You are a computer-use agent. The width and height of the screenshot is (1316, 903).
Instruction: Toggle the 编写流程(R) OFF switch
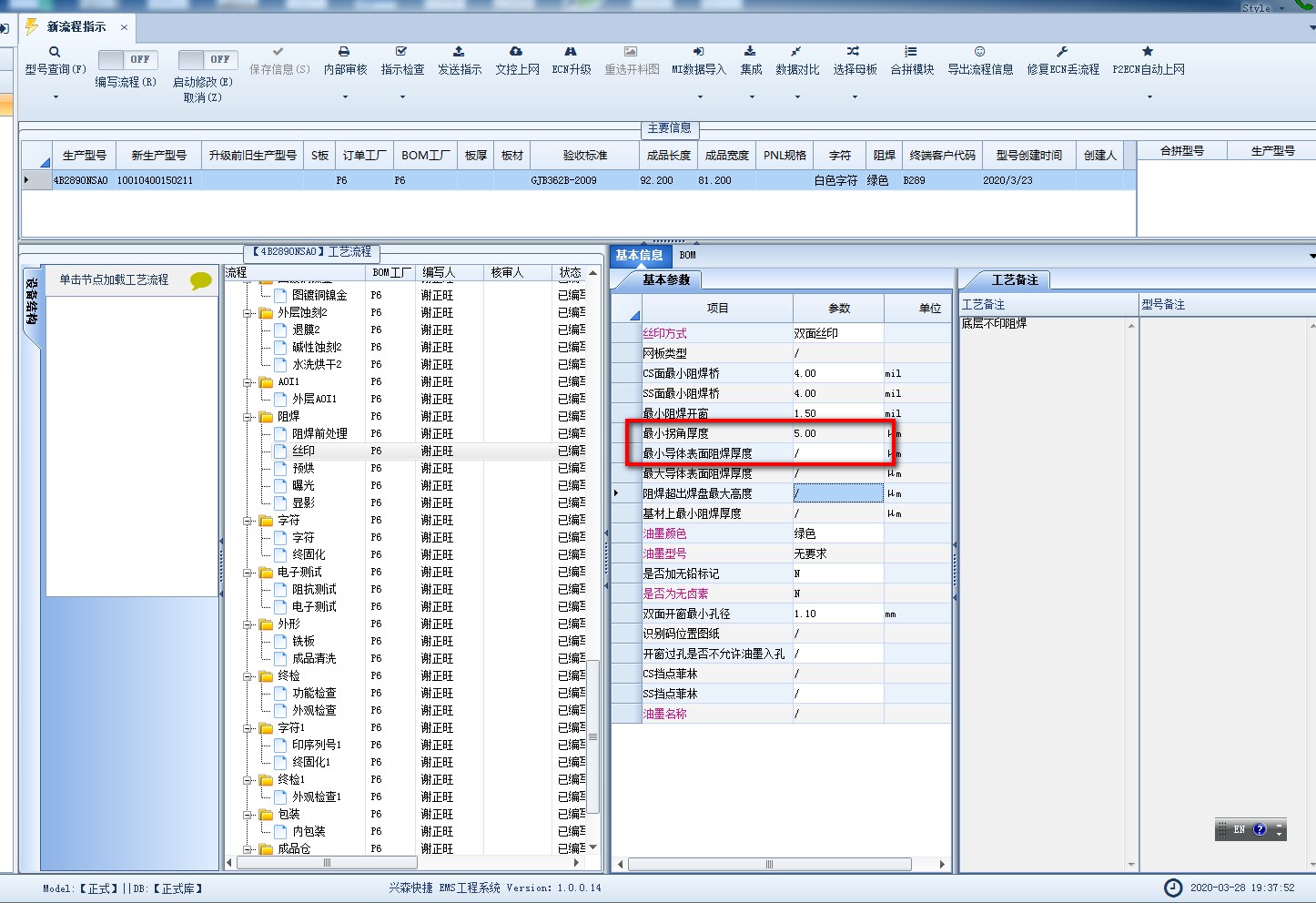(x=127, y=59)
